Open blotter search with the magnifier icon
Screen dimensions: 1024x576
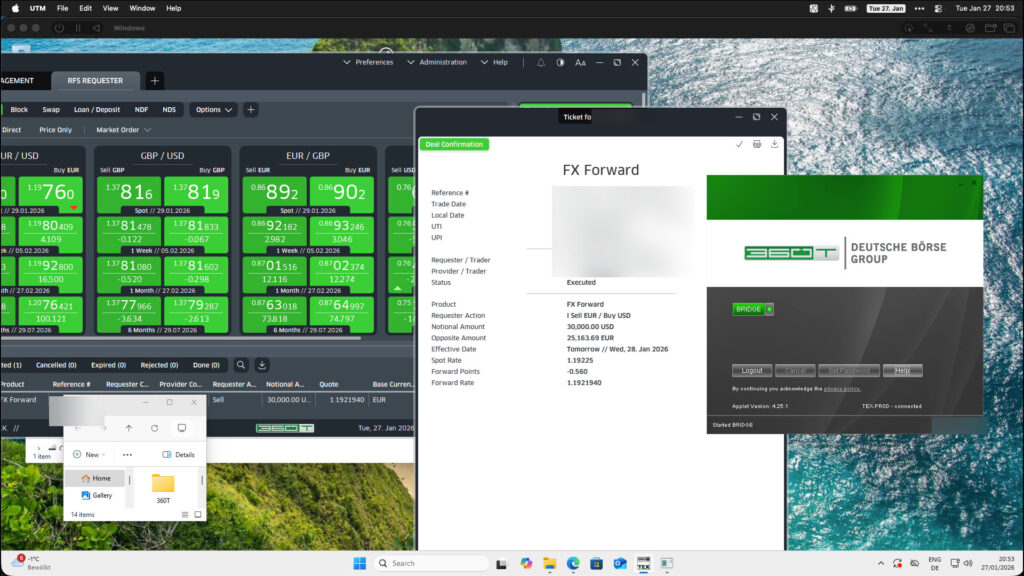[241, 365]
